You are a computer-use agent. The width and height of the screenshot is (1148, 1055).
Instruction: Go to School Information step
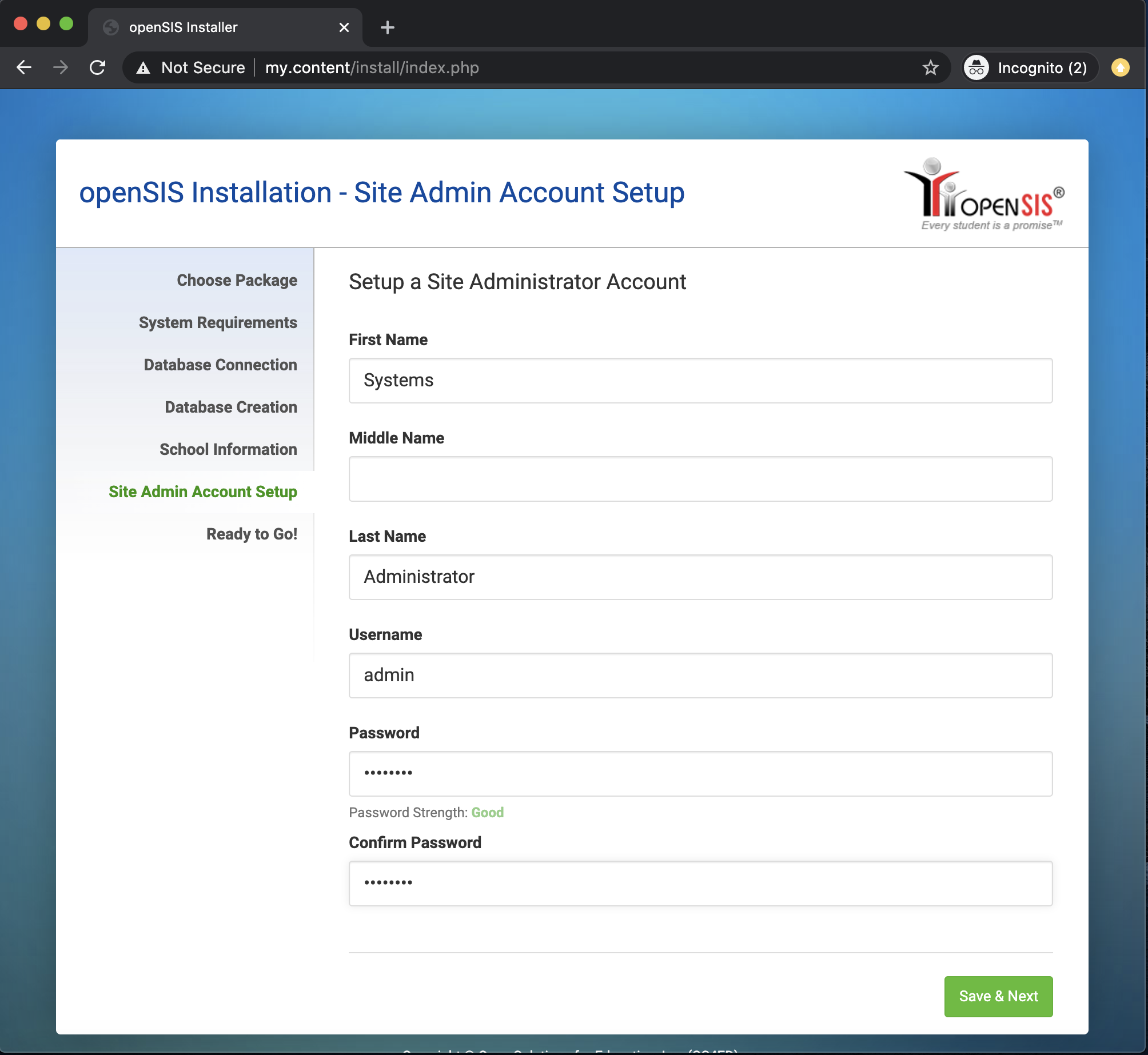click(228, 449)
